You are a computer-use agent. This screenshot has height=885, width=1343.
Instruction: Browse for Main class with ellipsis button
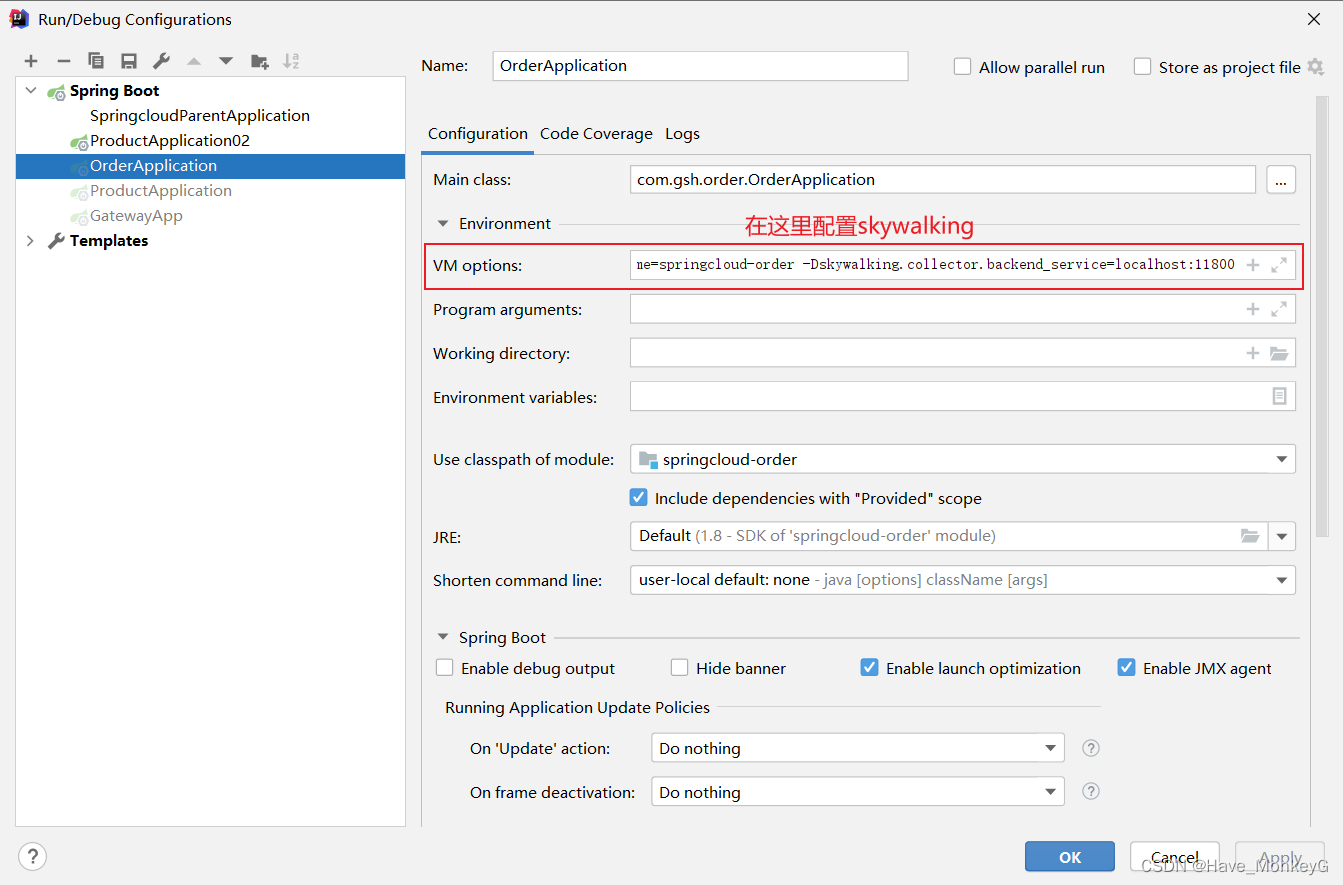pos(1281,179)
